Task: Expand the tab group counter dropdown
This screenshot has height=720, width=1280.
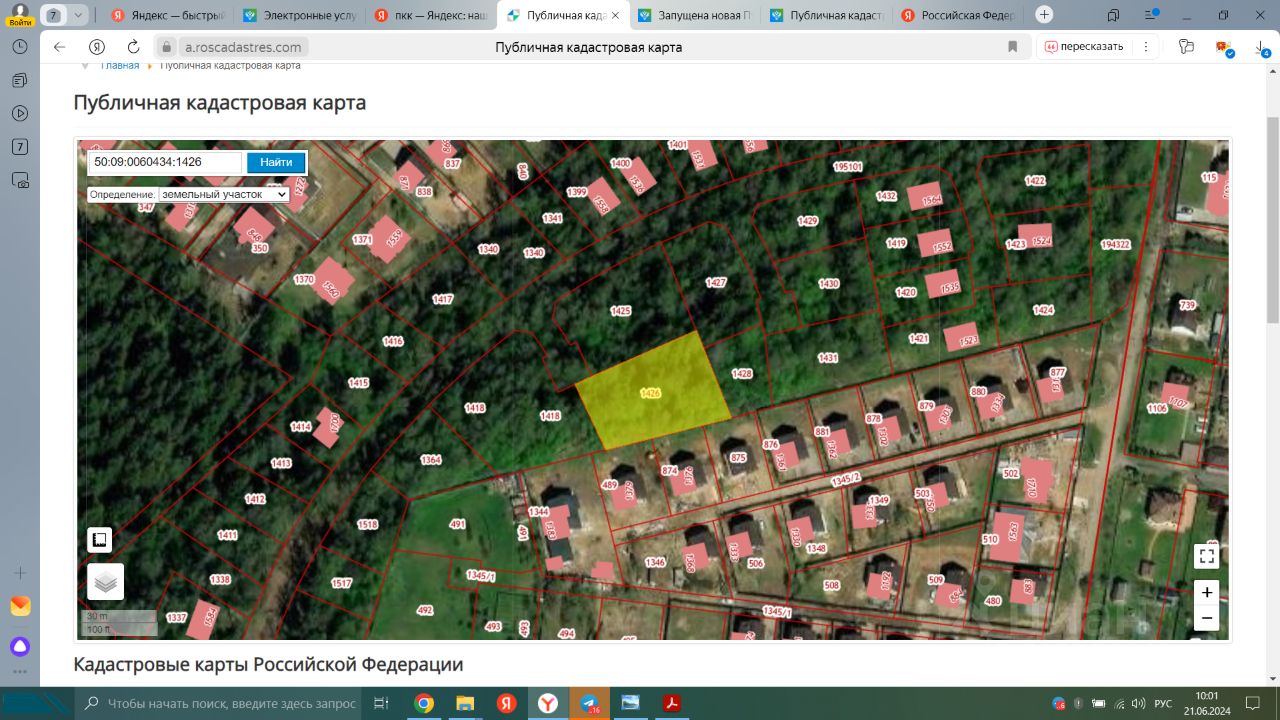Action: [x=78, y=15]
